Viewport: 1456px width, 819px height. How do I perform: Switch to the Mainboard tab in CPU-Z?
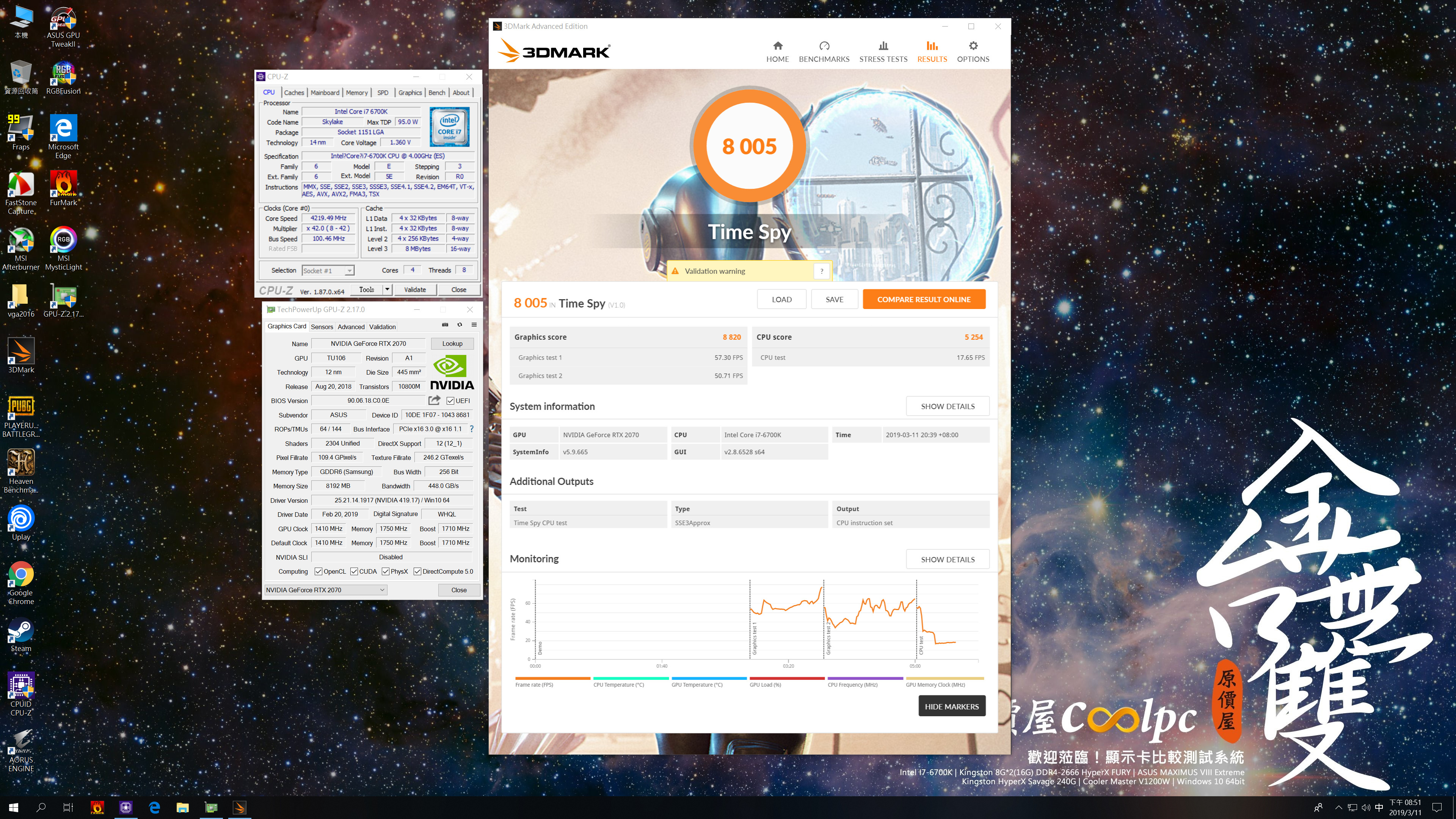click(325, 93)
